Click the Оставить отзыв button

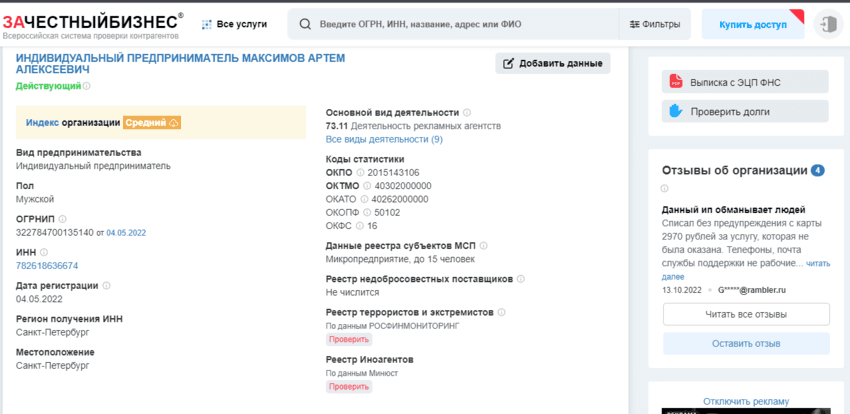coord(746,344)
